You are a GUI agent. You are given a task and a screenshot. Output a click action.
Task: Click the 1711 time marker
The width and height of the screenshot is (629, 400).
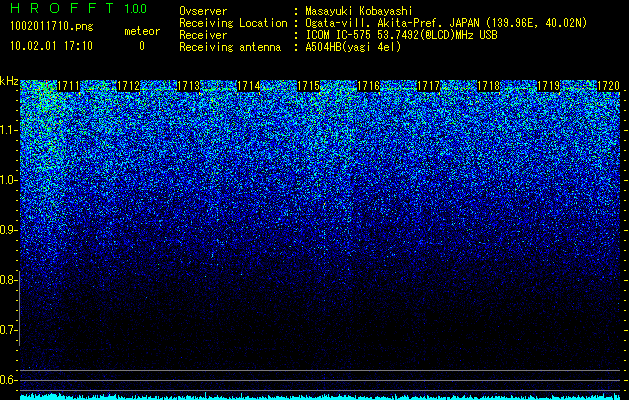click(x=69, y=86)
